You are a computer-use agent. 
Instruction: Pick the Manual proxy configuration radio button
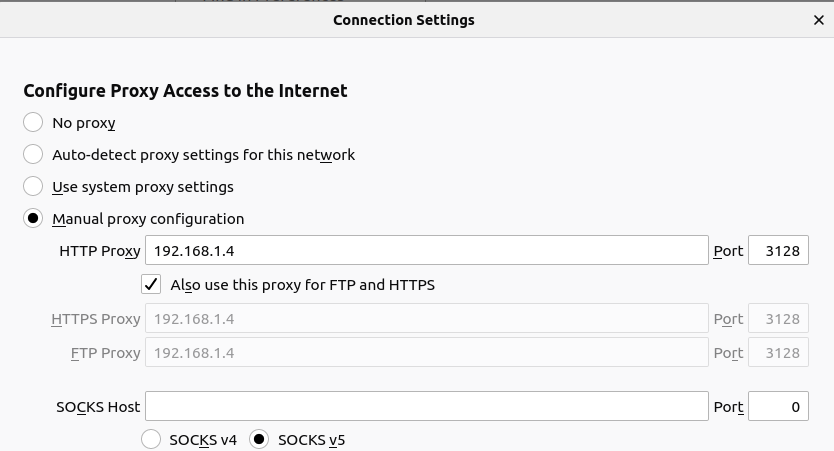click(34, 219)
